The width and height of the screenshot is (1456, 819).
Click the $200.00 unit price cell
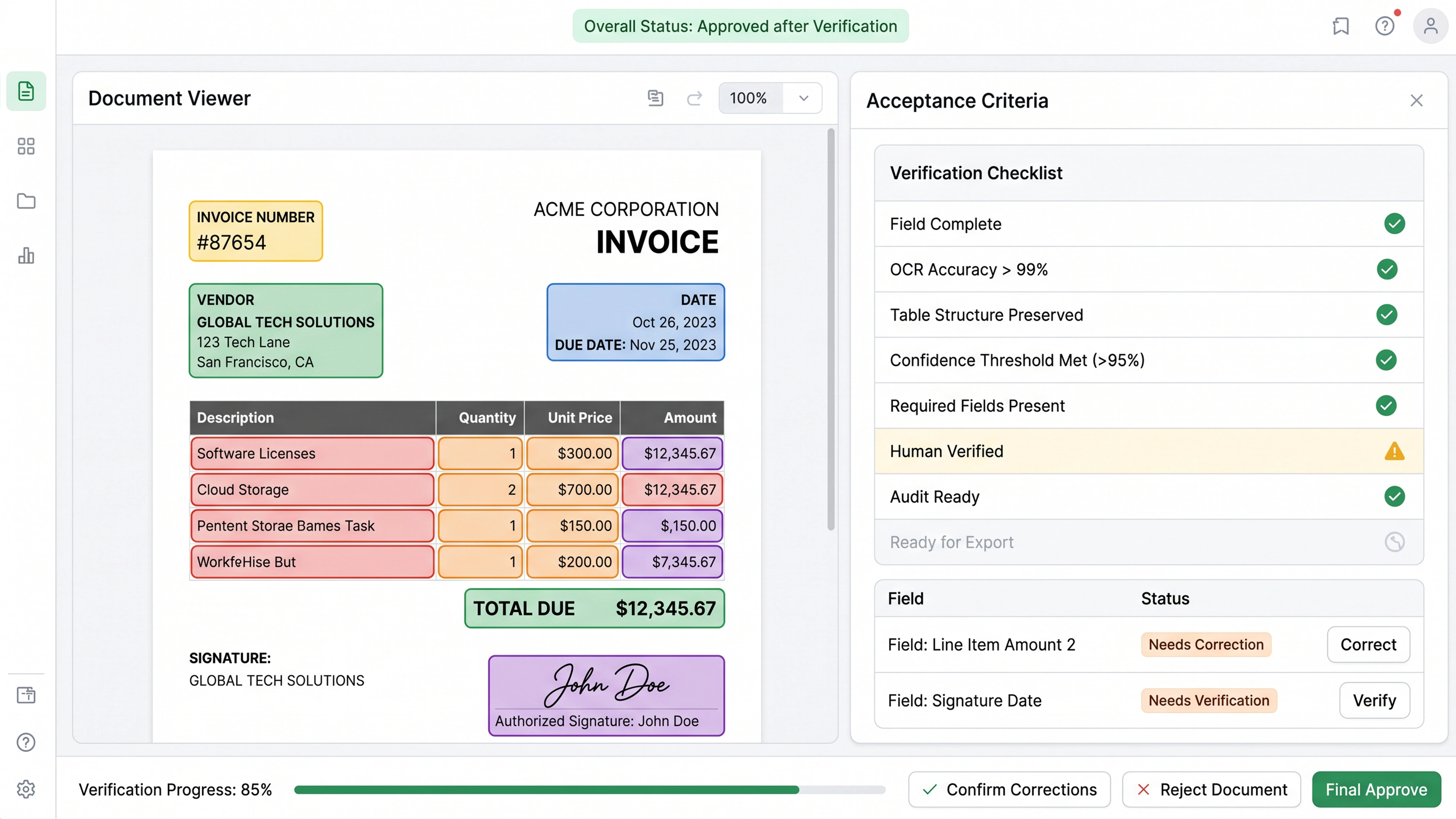coord(572,562)
